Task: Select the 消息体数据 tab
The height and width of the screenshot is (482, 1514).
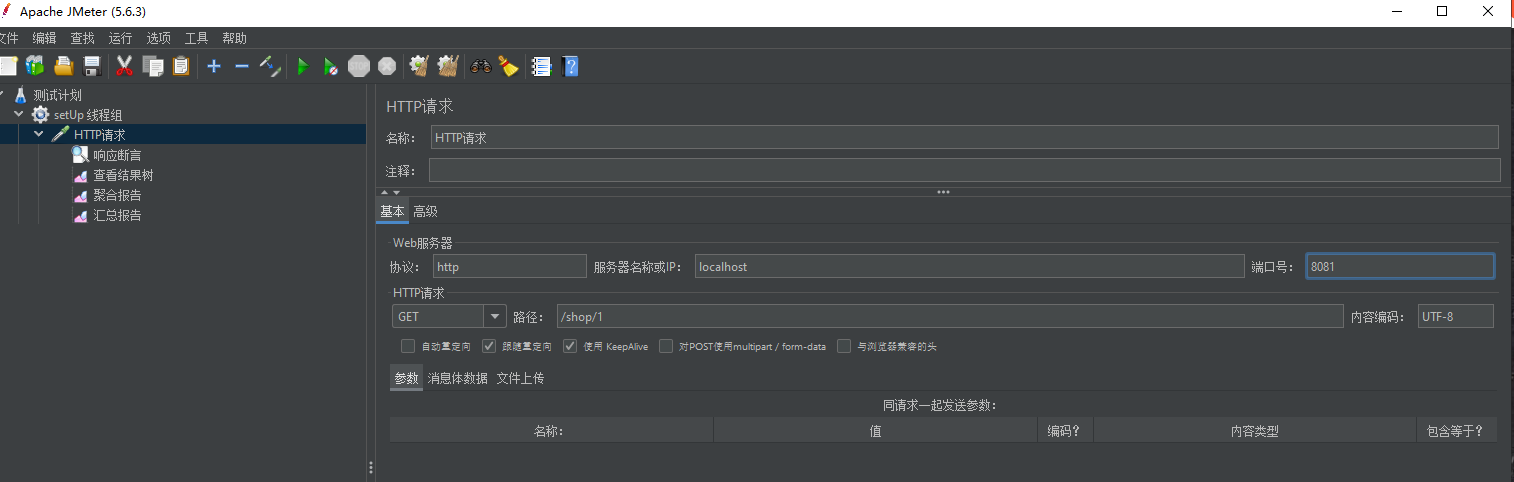Action: (x=458, y=378)
